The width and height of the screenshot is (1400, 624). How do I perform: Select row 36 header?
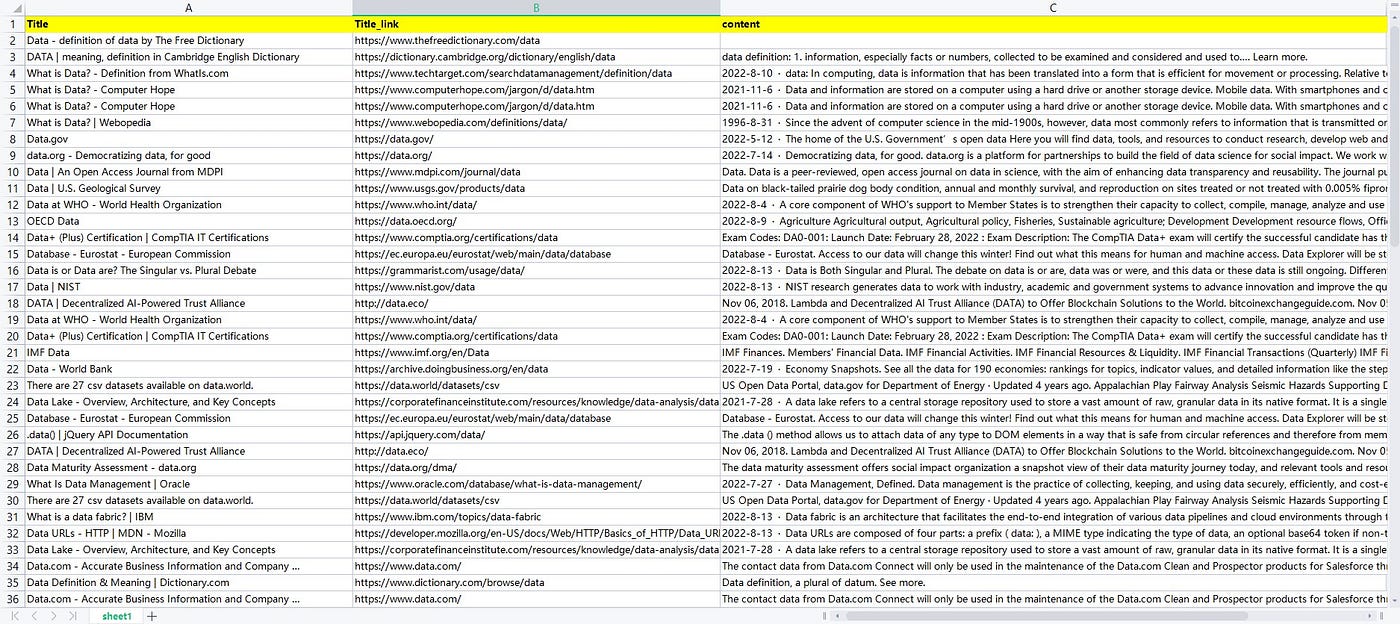[x=12, y=599]
